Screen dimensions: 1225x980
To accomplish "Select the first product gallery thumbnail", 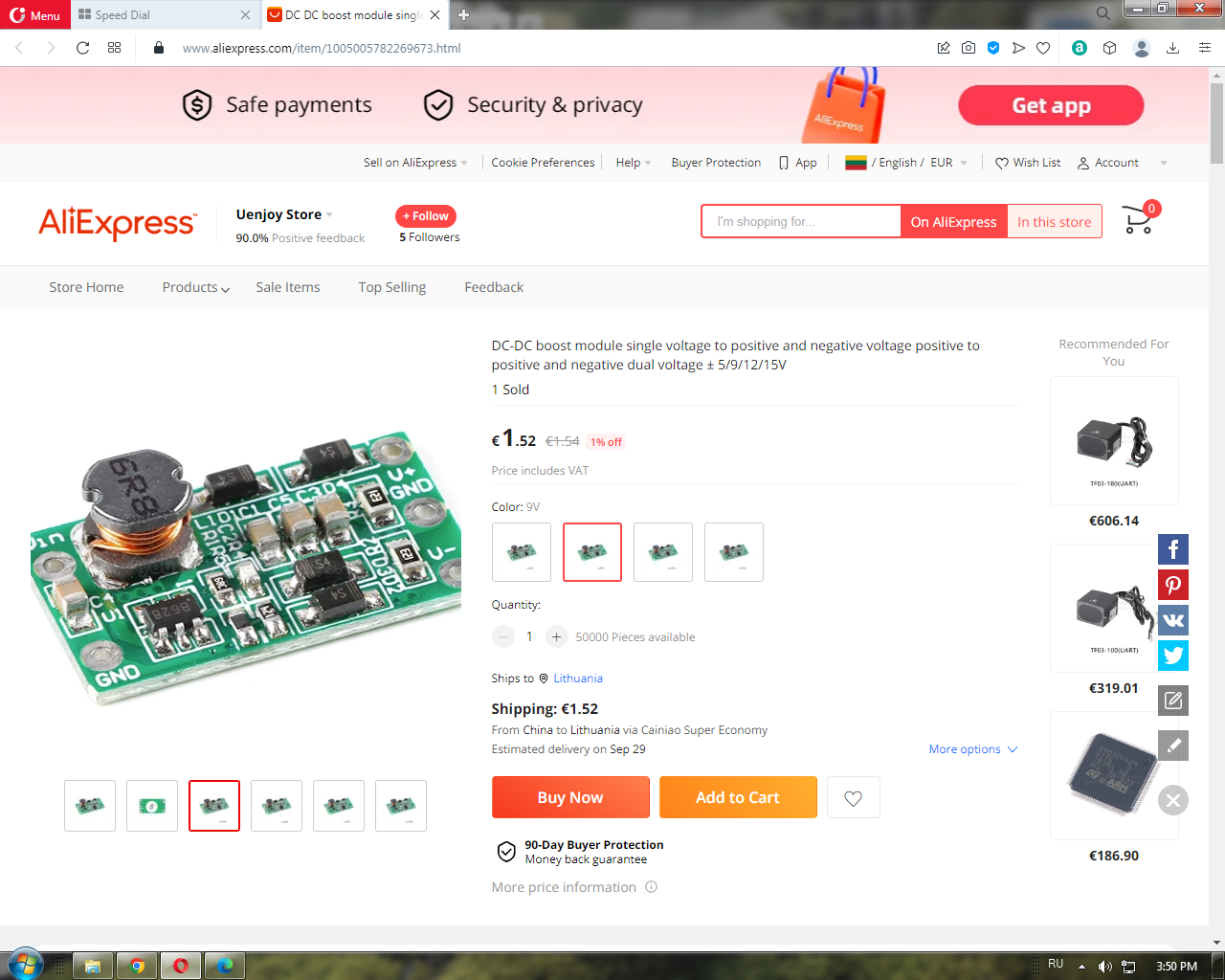I will point(90,806).
